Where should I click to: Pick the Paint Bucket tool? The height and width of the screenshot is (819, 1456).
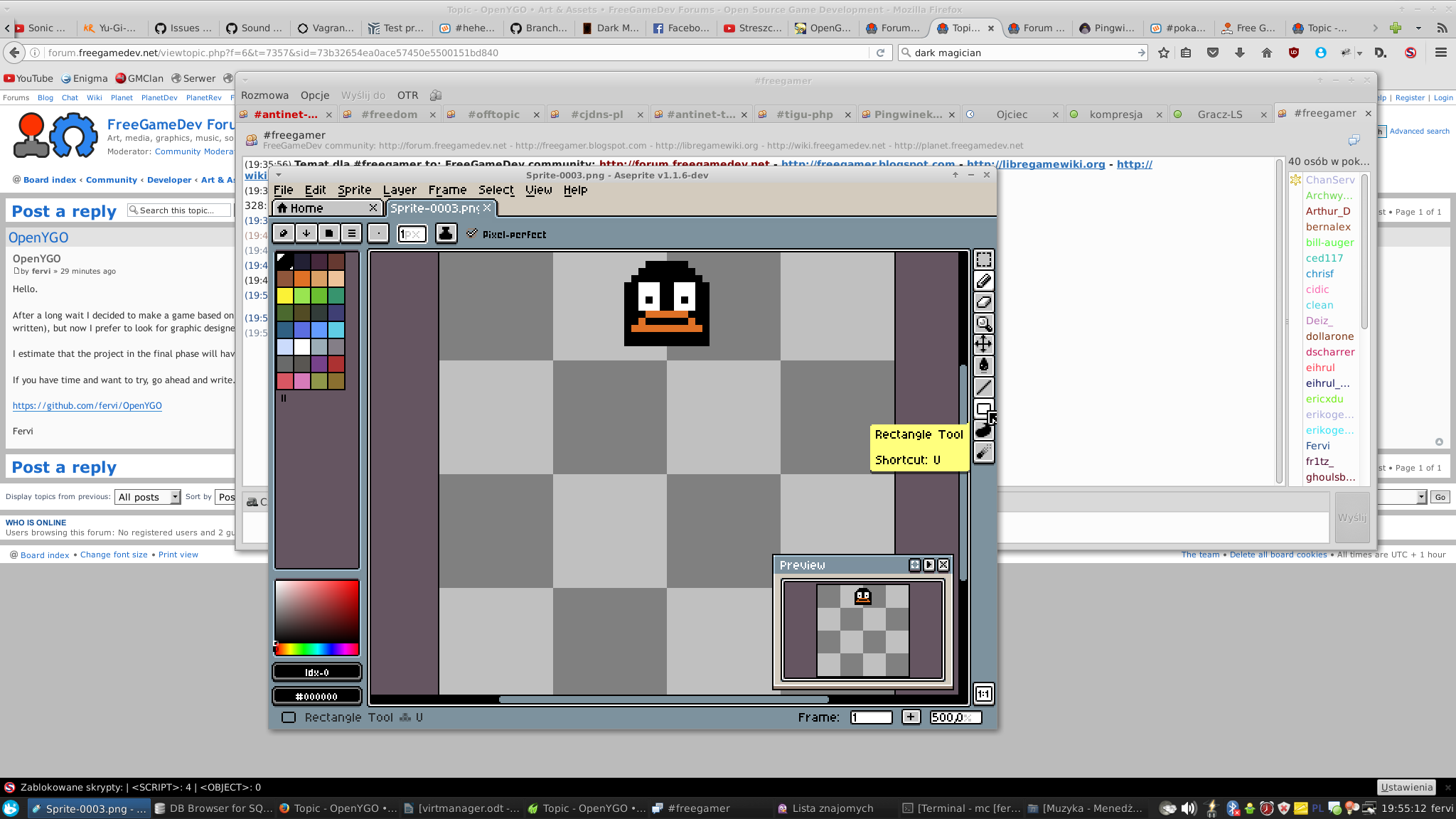pos(983,366)
